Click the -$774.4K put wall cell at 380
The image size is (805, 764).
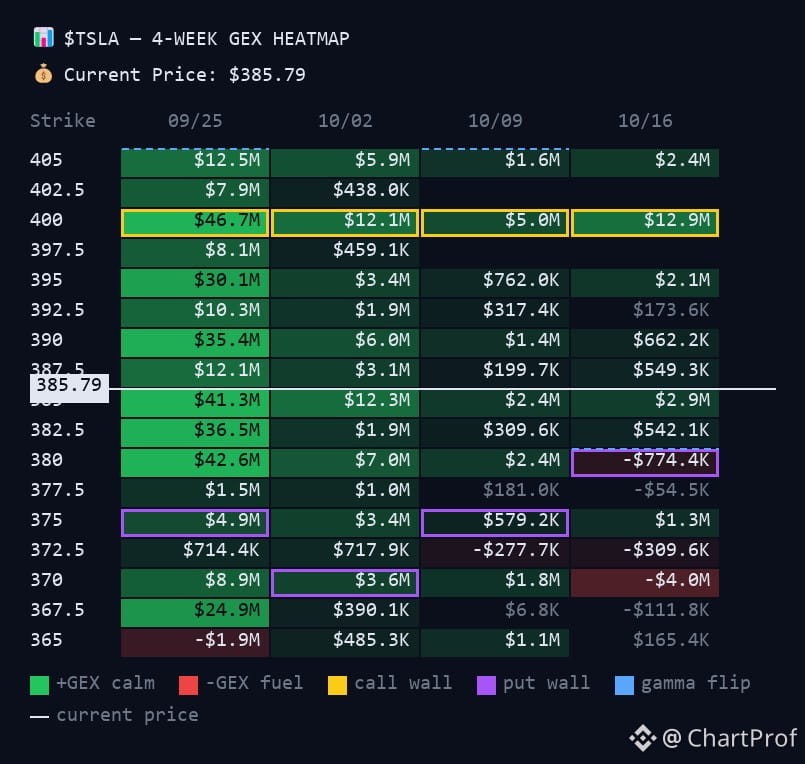click(645, 463)
